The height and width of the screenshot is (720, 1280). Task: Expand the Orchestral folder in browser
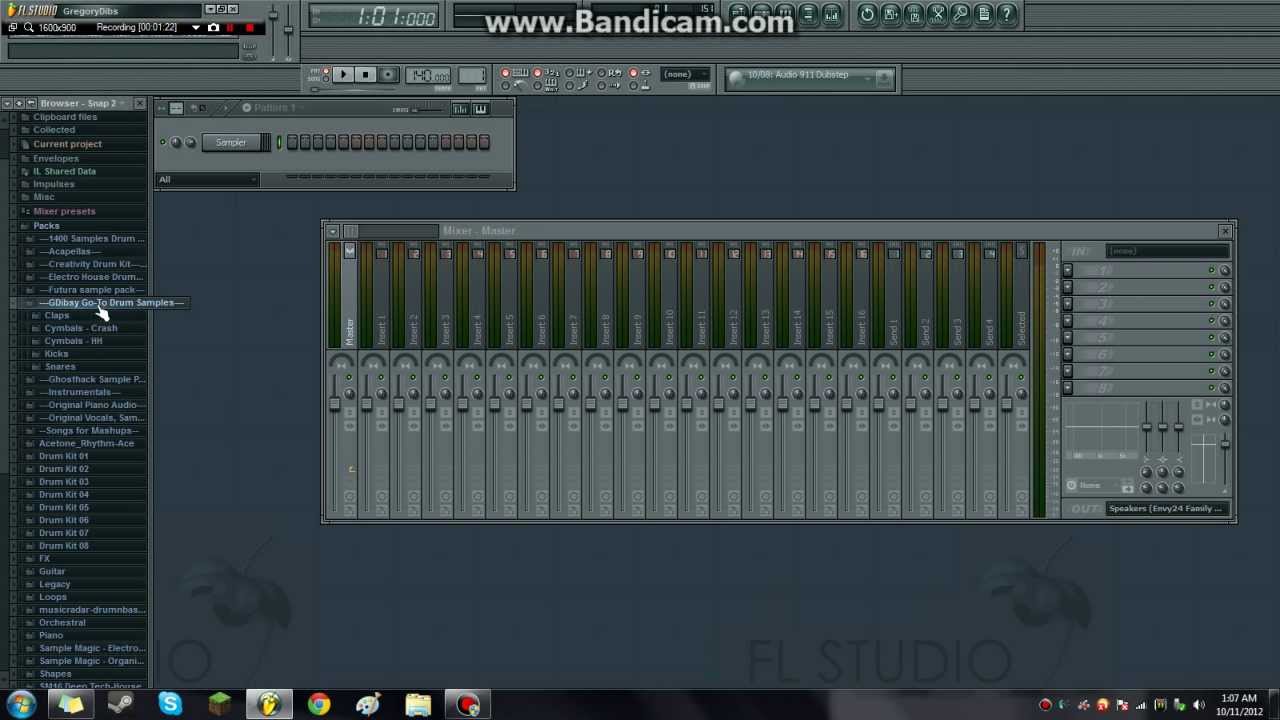(x=62, y=623)
